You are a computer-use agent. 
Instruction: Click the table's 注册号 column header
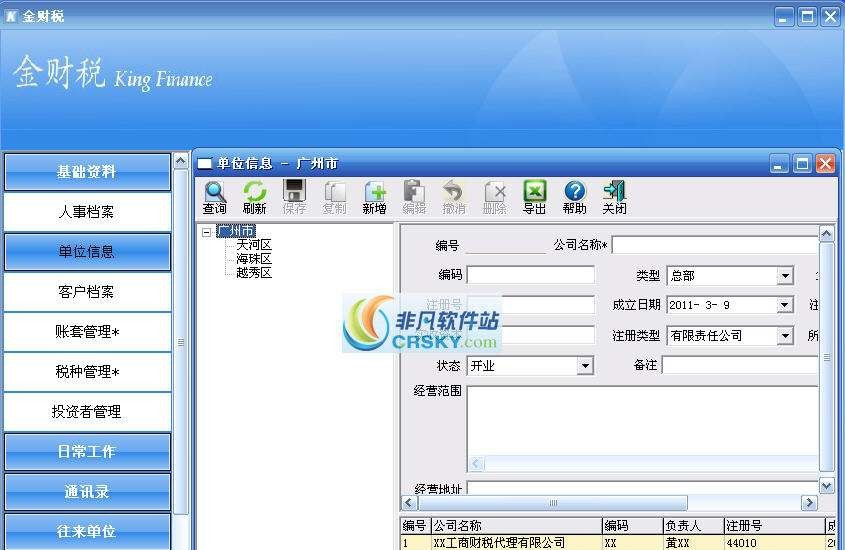774,525
